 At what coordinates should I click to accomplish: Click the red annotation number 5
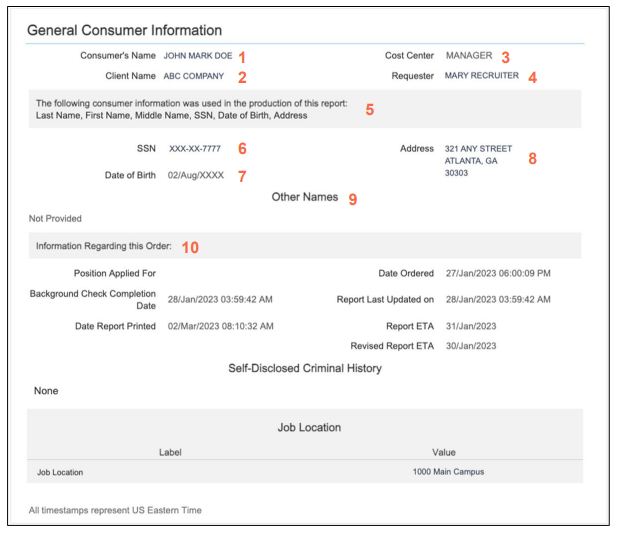[x=369, y=110]
